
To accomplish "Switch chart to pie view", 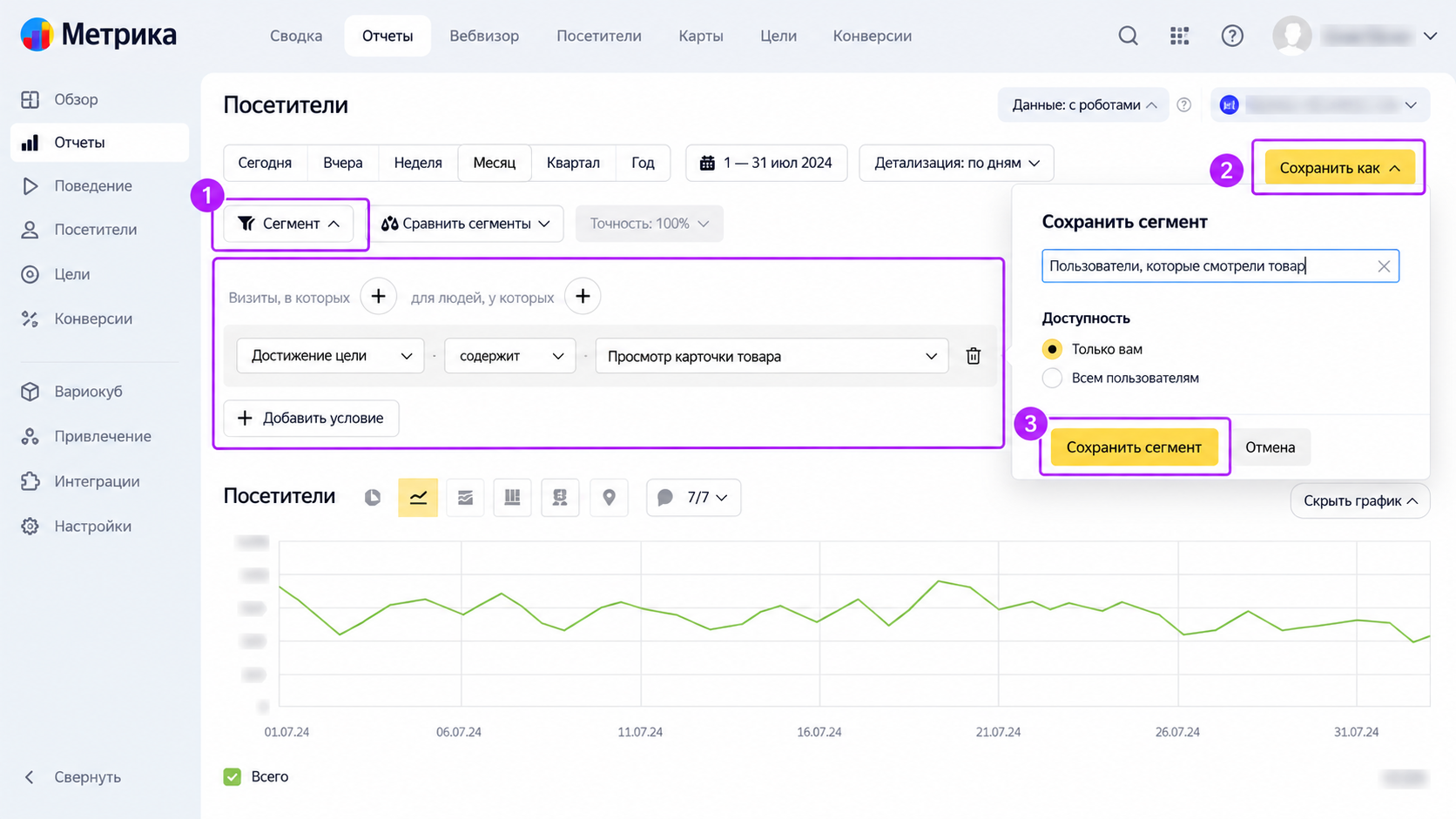I will coord(373,497).
